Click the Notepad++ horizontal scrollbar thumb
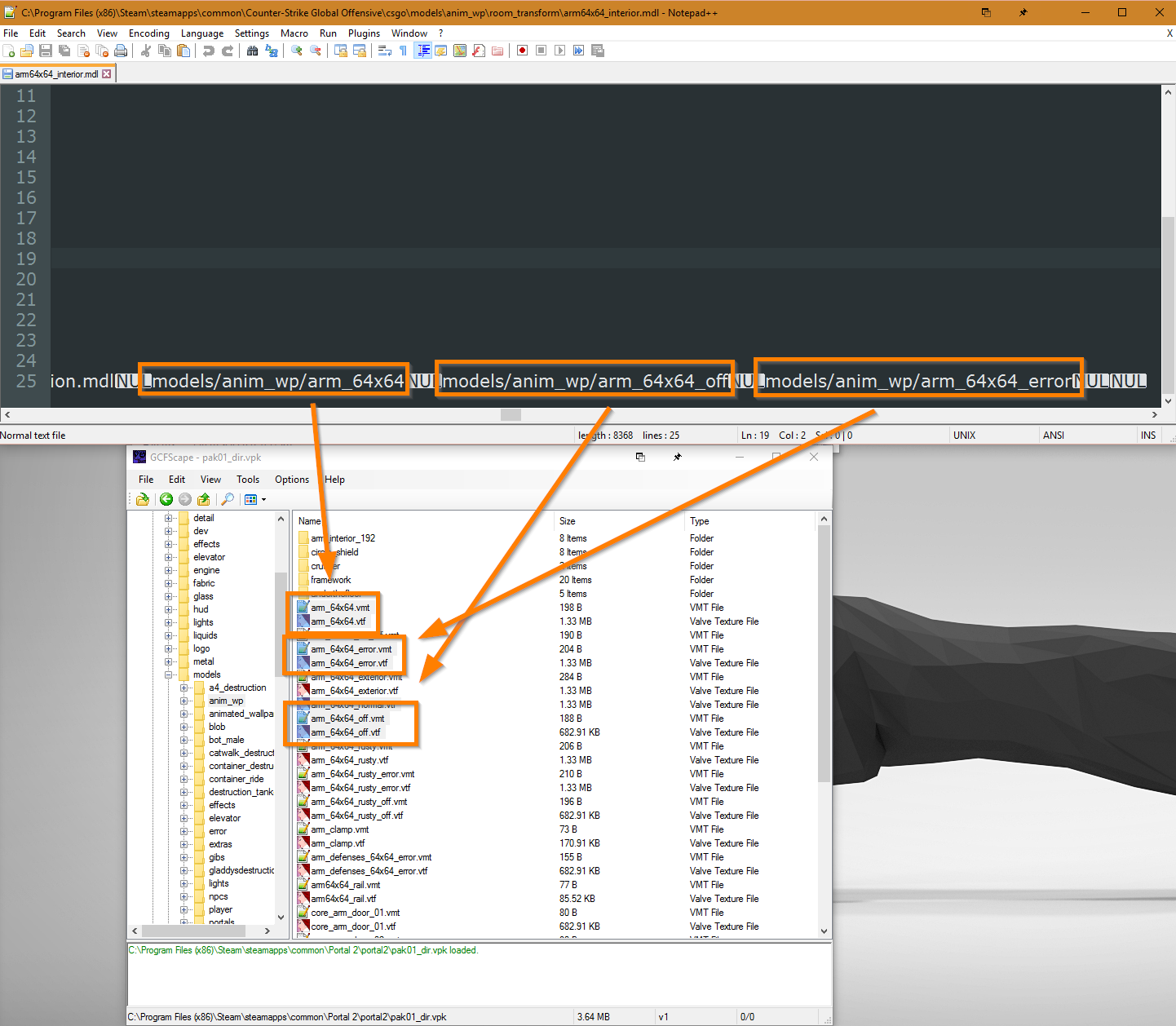1176x1026 pixels. 511,414
